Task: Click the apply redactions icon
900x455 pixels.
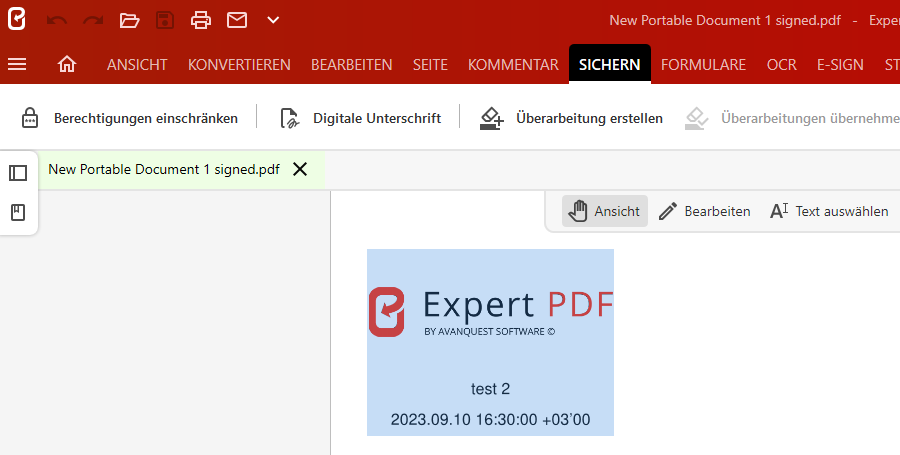Action: coord(696,118)
